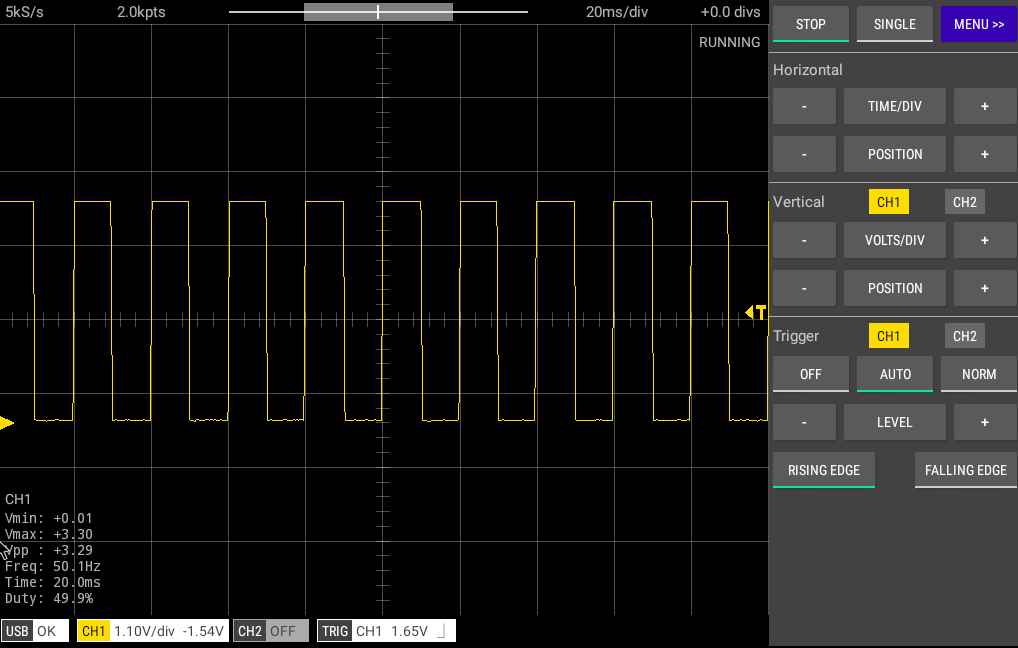Click the 2.0kpts memory depth readout

tap(141, 12)
